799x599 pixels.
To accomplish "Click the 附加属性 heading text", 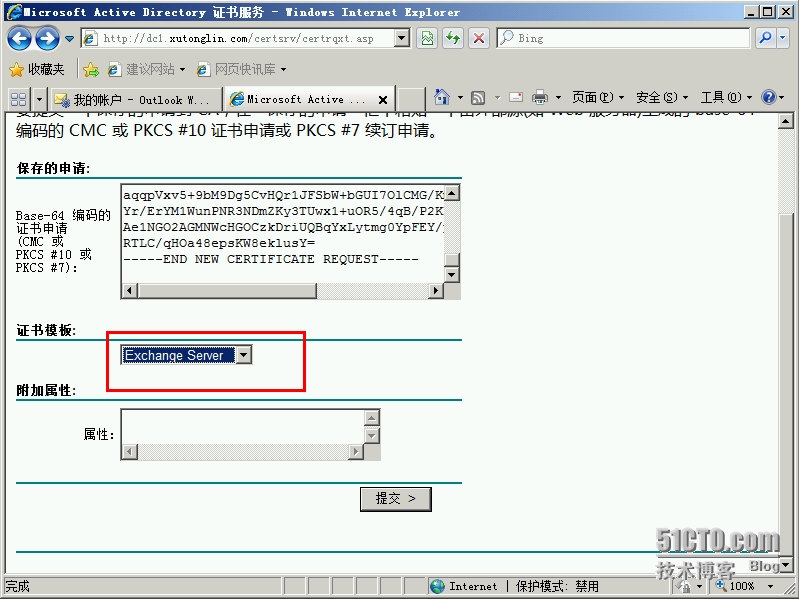I will tap(46, 391).
